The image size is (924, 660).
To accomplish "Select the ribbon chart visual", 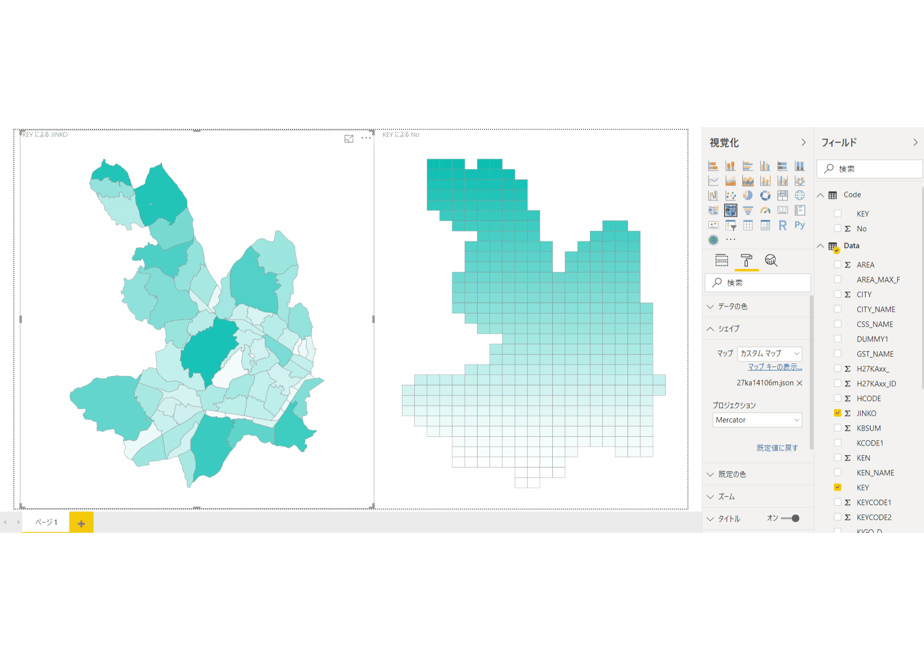I will tap(800, 180).
